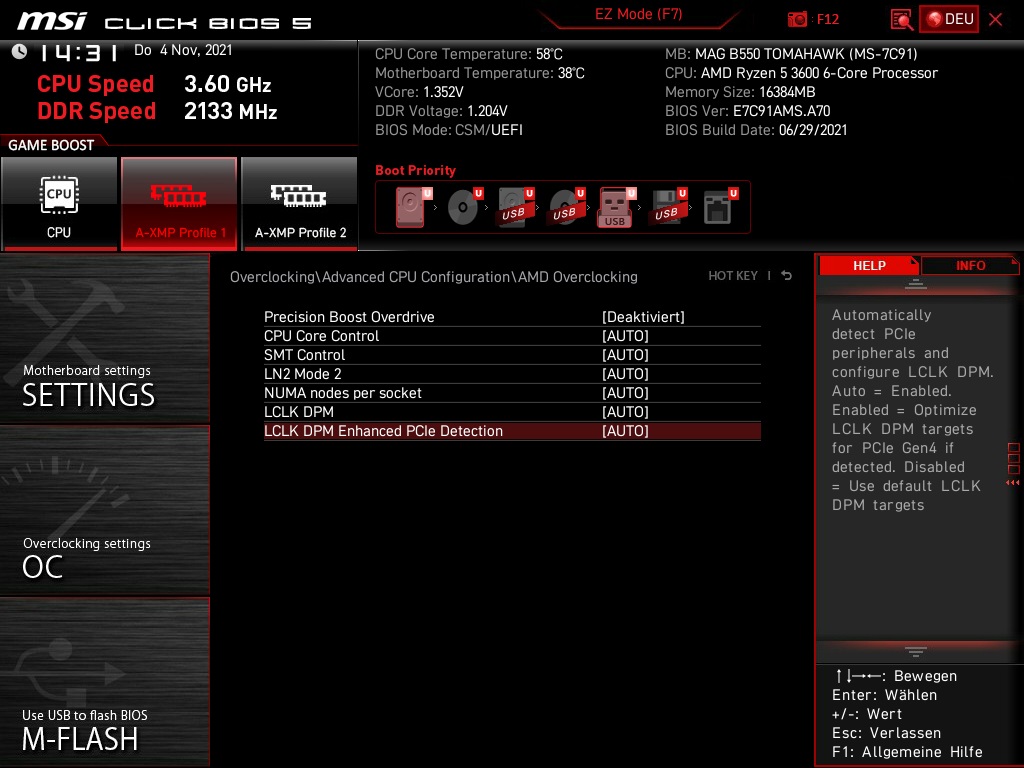Click the red side scroll indicator squares
This screenshot has width=1024, height=768.
[x=1014, y=458]
